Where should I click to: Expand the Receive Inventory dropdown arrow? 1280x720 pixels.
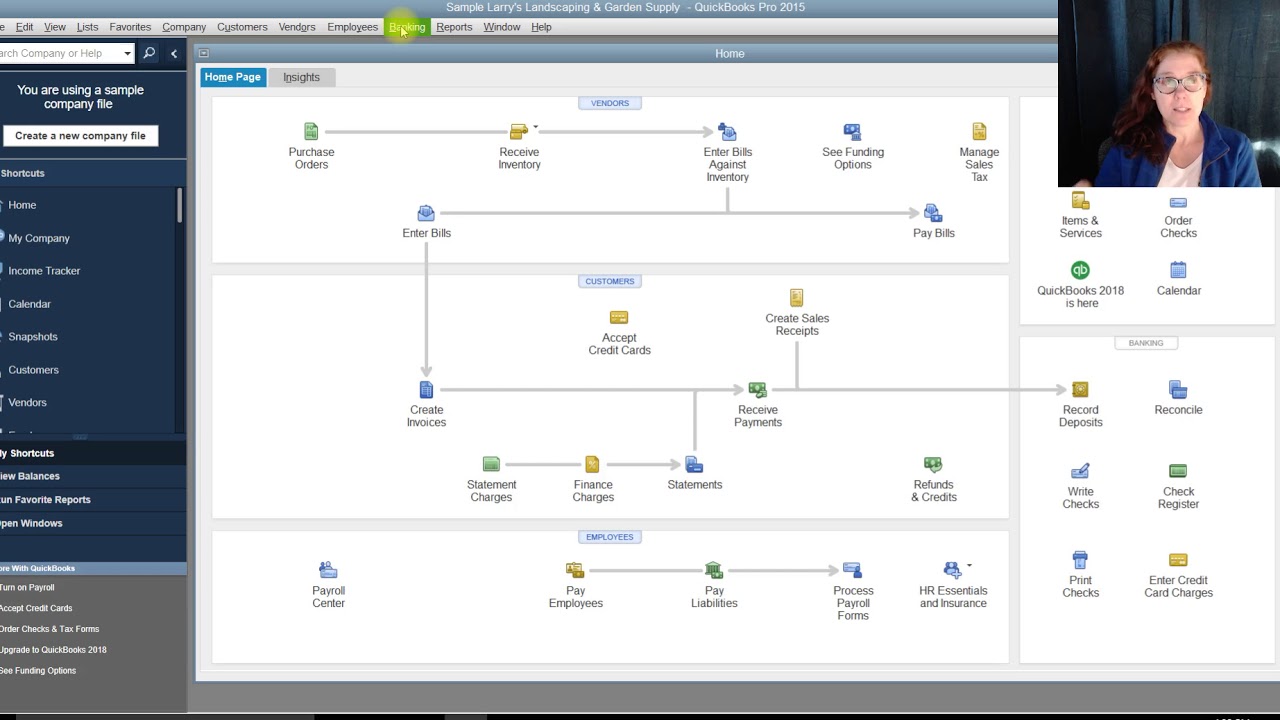pos(535,127)
